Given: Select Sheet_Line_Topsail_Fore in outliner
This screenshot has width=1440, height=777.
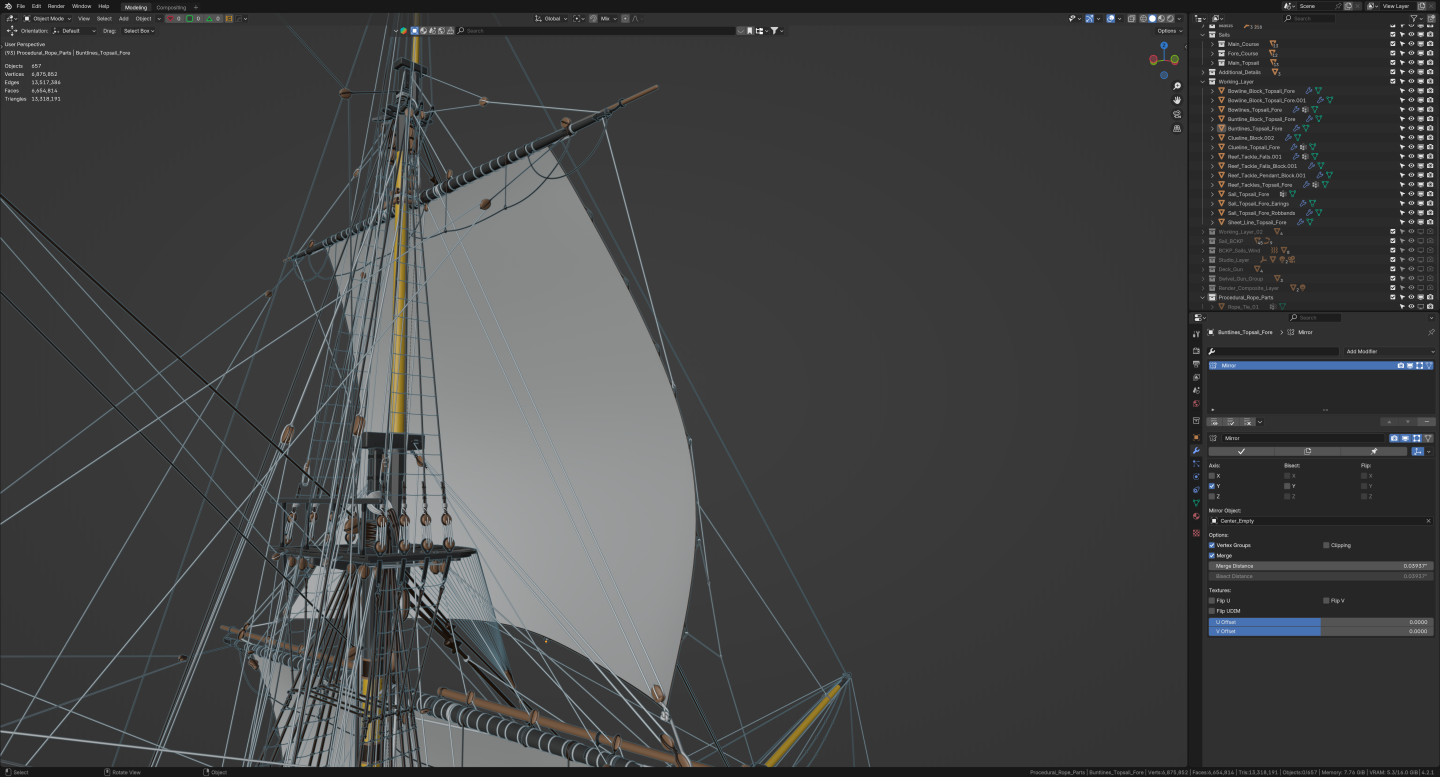Looking at the screenshot, I should pos(1257,222).
